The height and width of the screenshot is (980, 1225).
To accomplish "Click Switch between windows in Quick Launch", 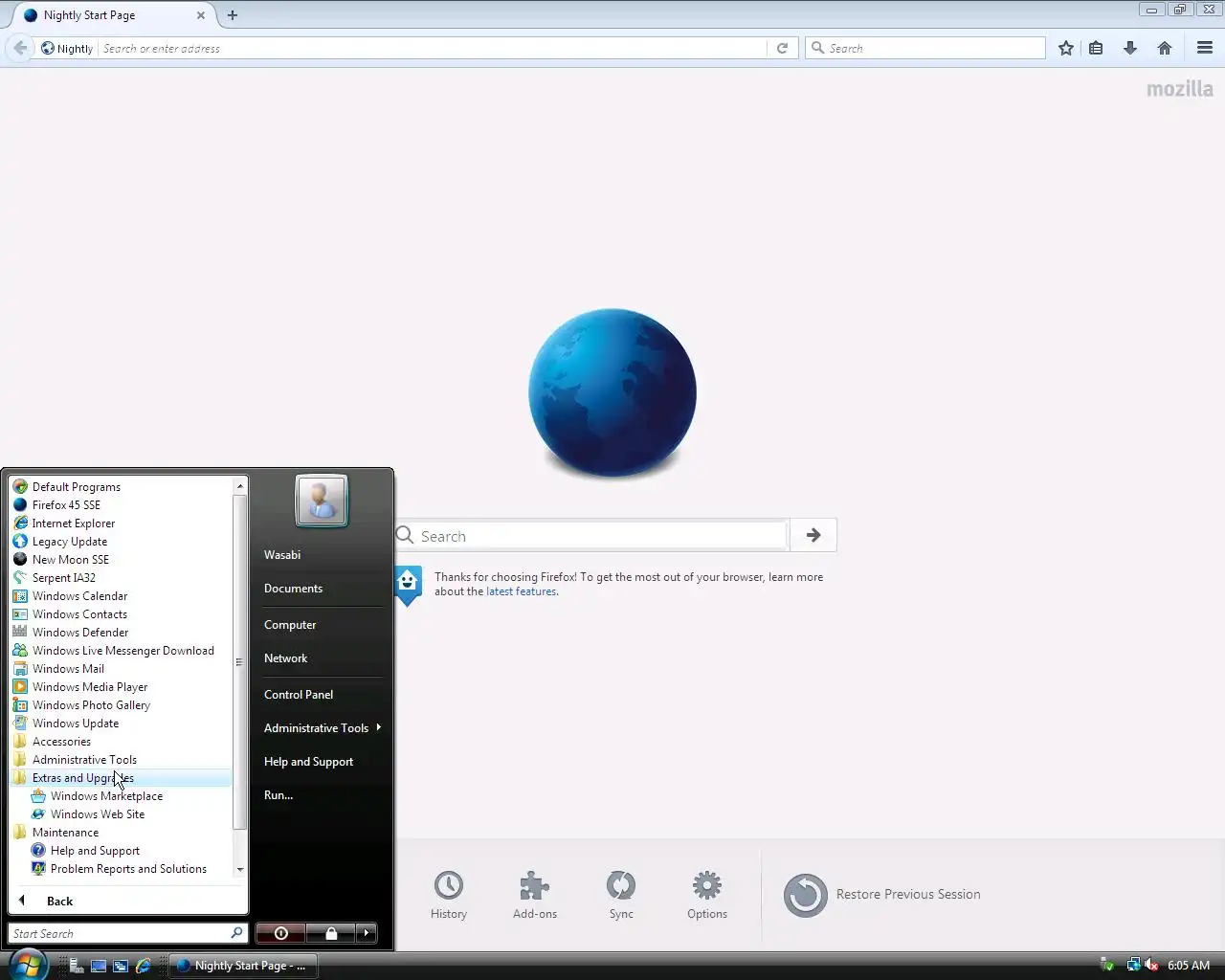I will coord(121,966).
